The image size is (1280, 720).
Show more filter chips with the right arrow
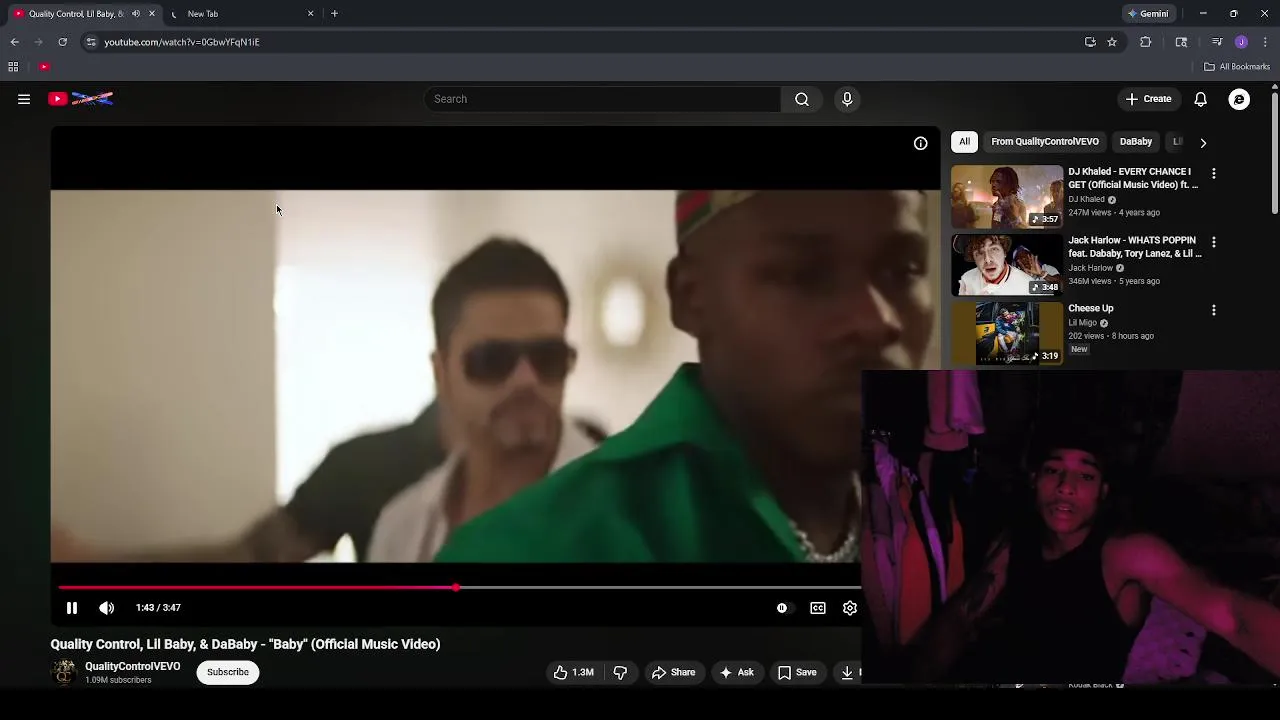[1203, 143]
